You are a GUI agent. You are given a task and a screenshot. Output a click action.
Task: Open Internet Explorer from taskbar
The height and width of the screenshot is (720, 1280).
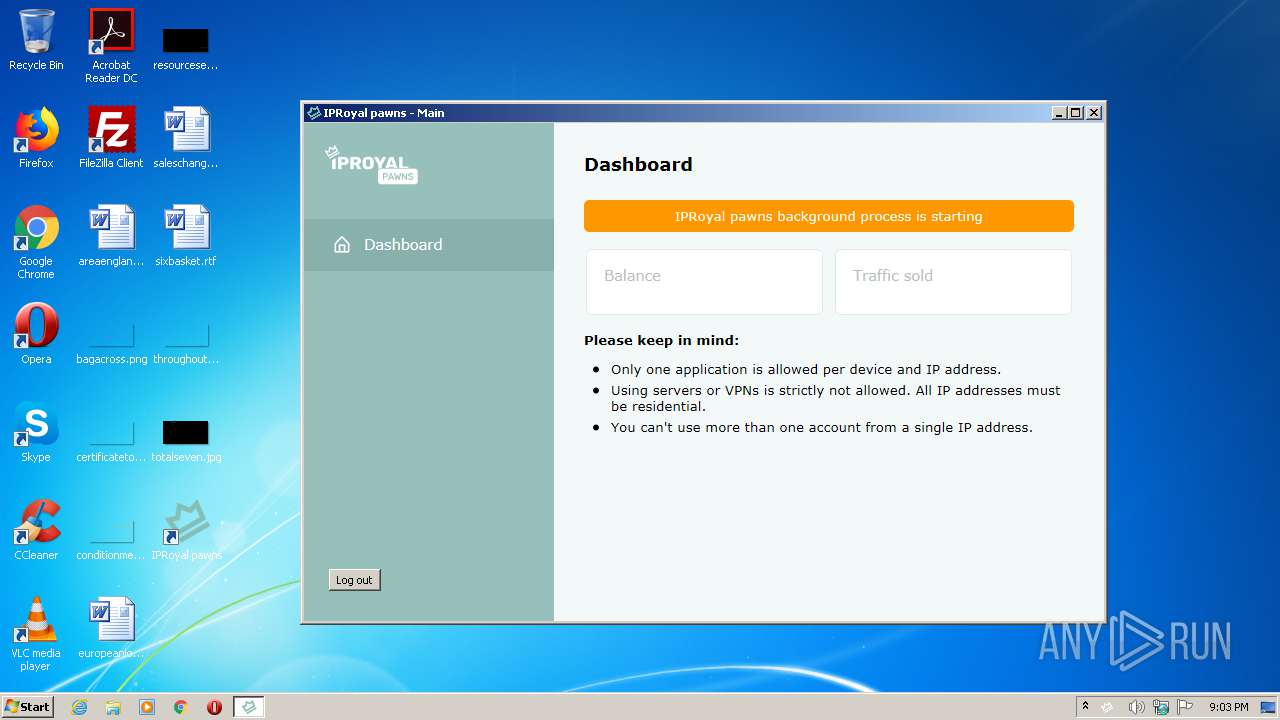pos(79,707)
